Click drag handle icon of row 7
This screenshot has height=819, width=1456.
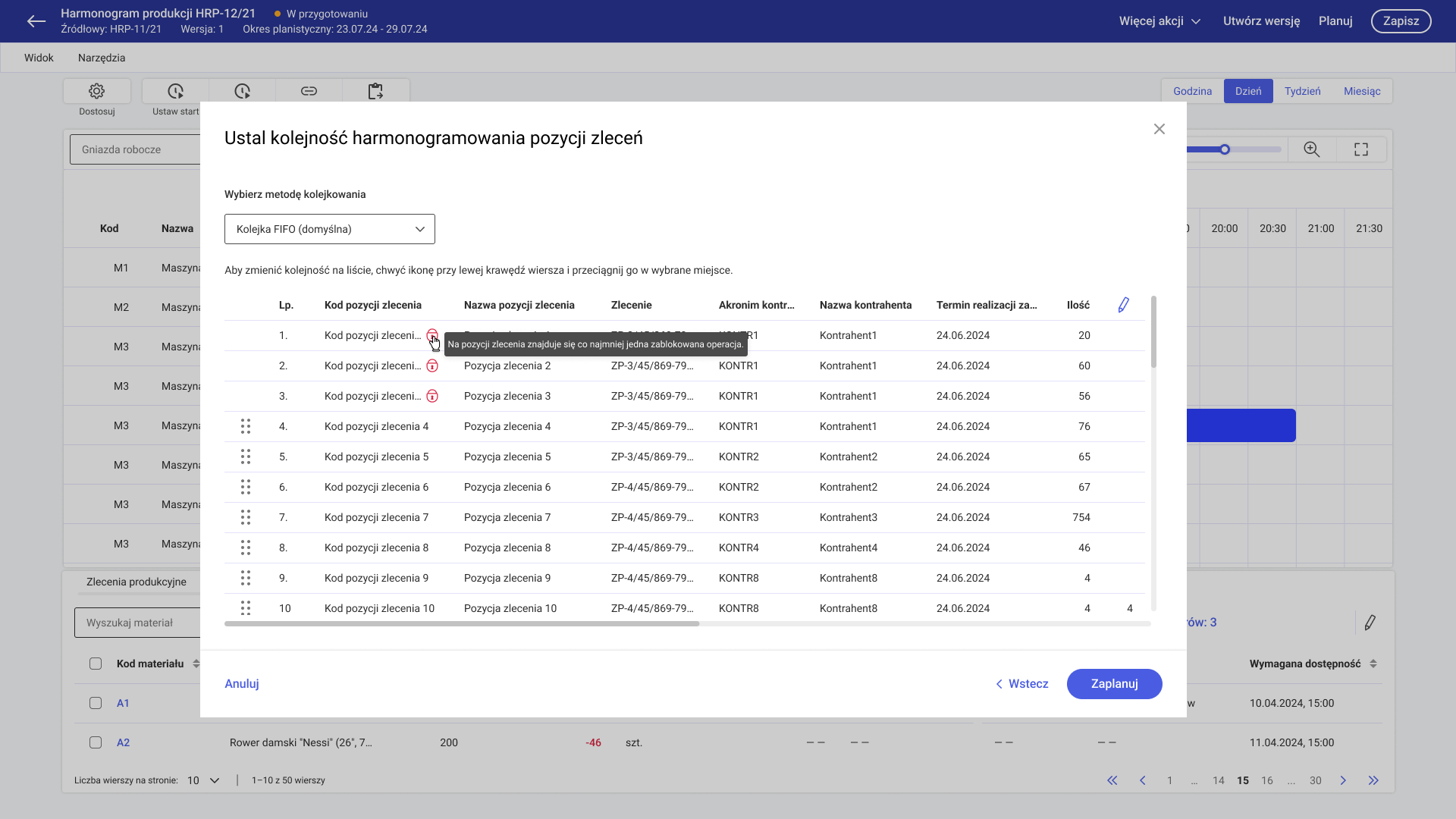pos(246,517)
